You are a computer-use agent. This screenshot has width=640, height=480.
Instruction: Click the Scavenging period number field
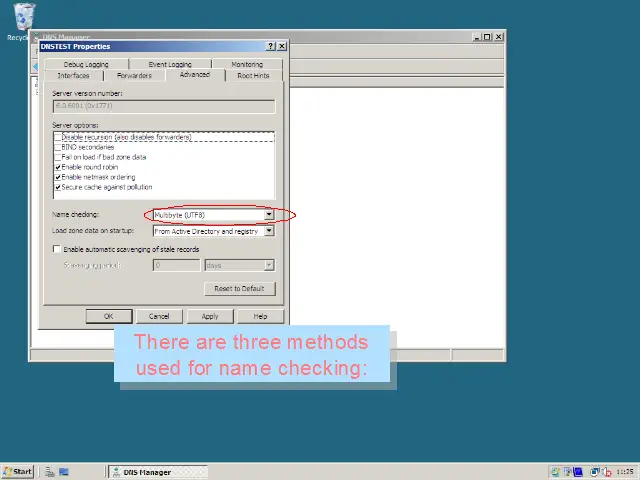(x=176, y=265)
